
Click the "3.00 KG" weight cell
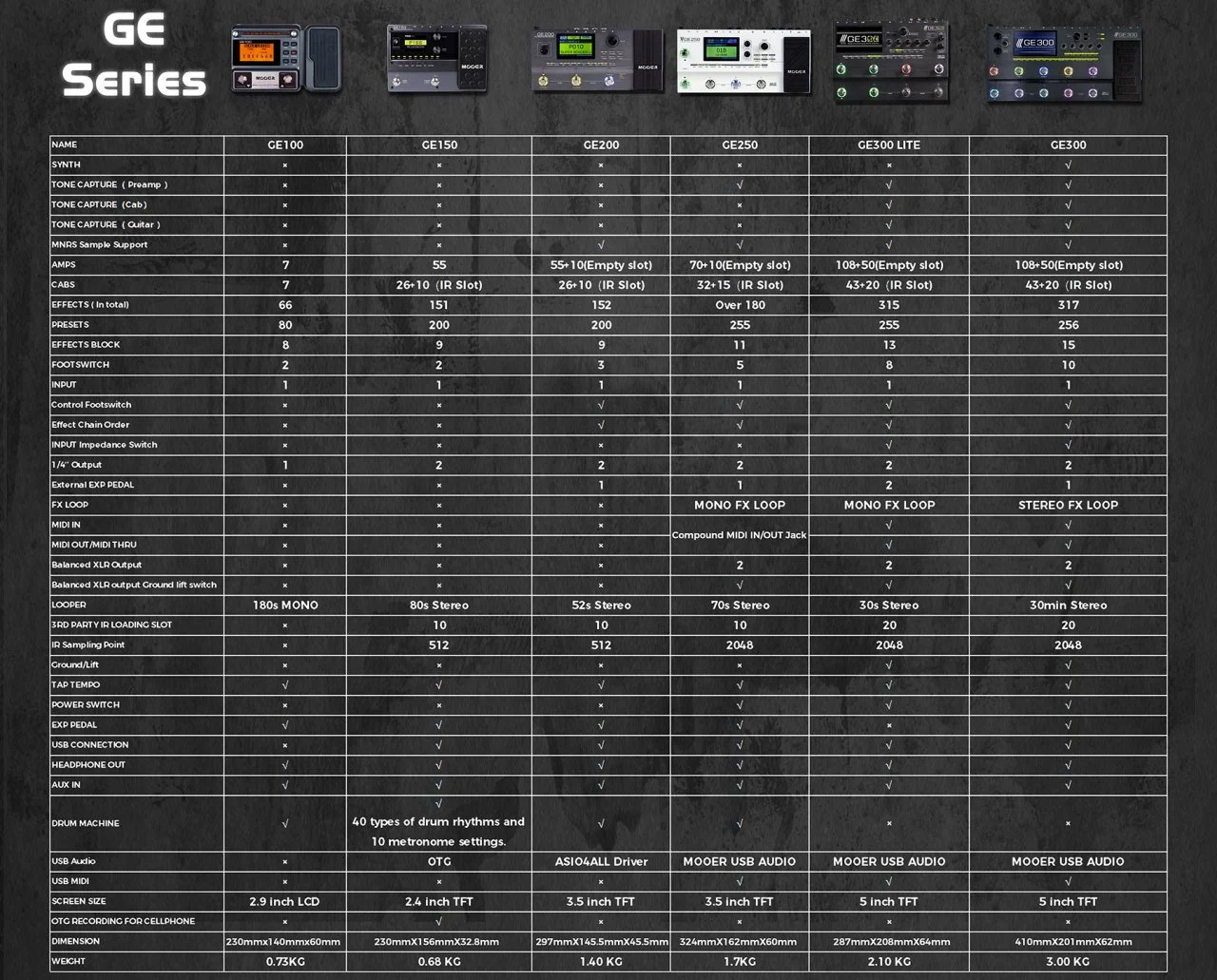click(1069, 961)
